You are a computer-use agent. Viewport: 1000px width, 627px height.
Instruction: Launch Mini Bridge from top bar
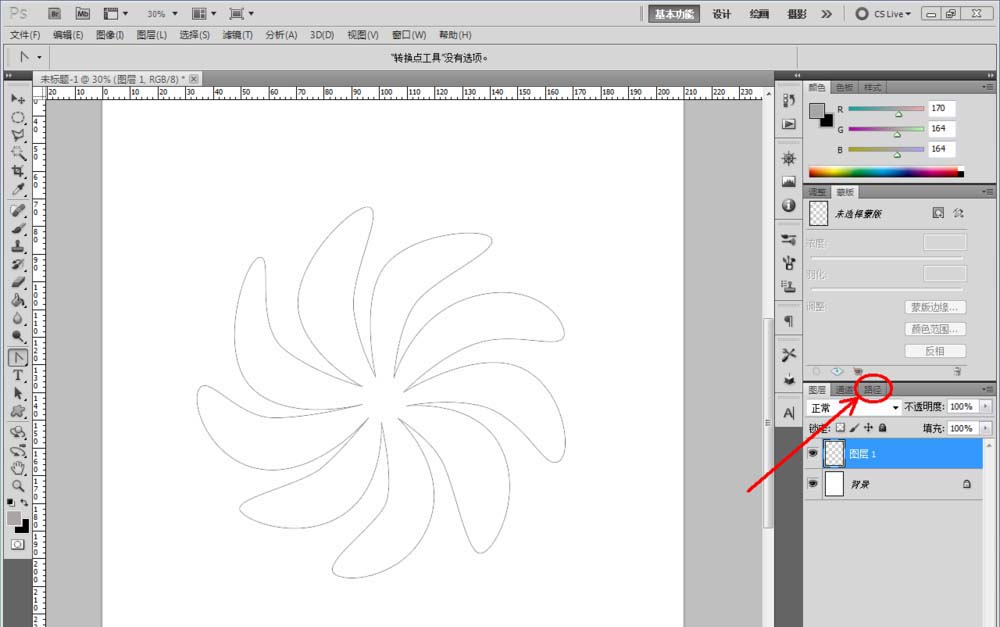click(83, 13)
